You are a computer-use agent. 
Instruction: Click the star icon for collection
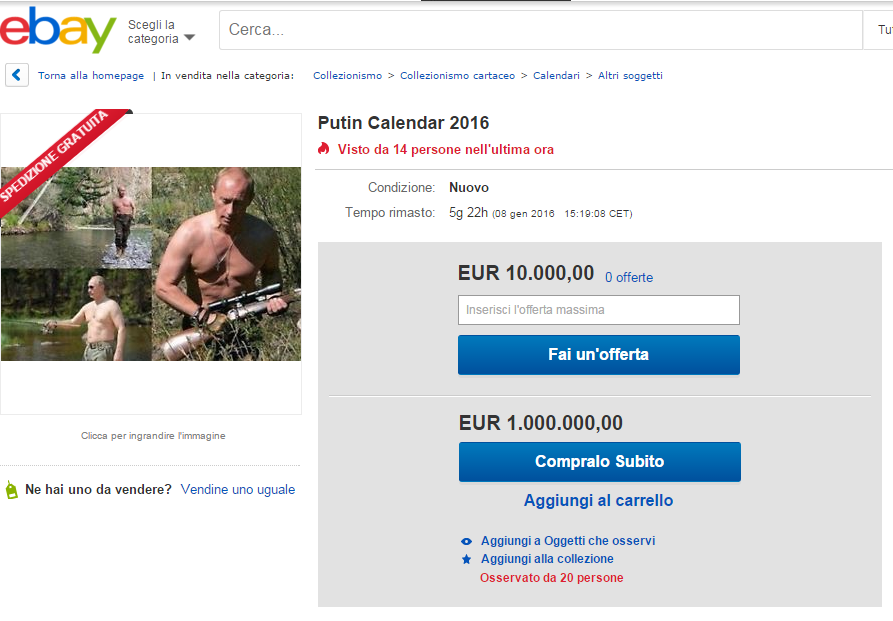coord(466,559)
